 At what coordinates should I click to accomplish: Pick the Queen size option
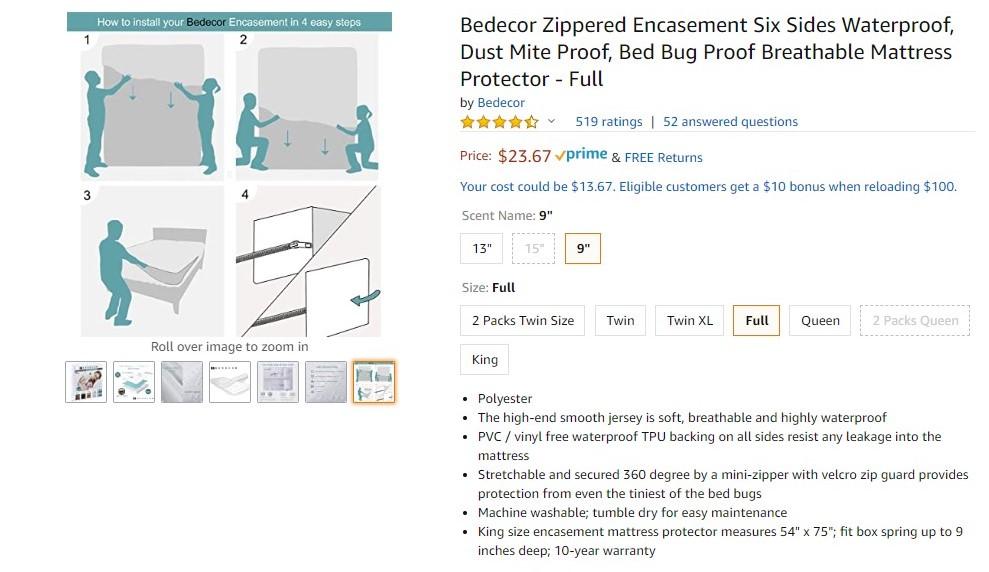pyautogui.click(x=820, y=321)
